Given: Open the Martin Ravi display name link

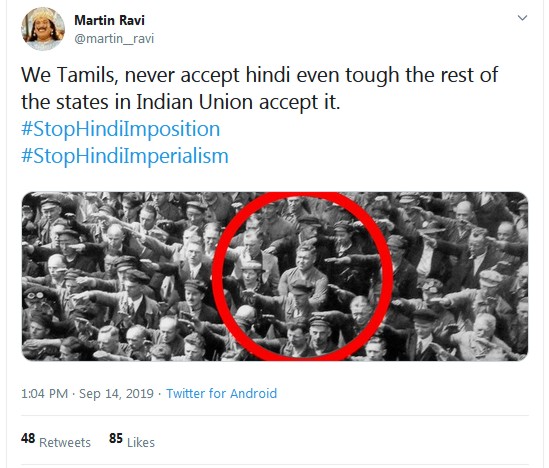Looking at the screenshot, I should coord(109,20).
